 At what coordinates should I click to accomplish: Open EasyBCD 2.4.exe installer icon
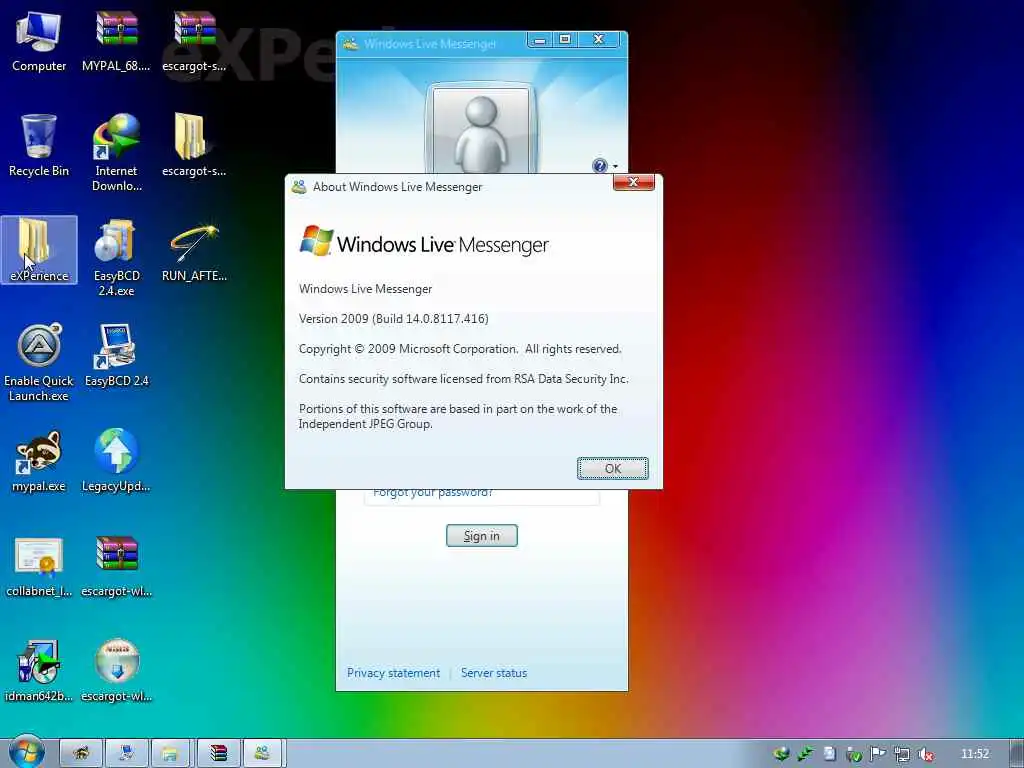(116, 257)
